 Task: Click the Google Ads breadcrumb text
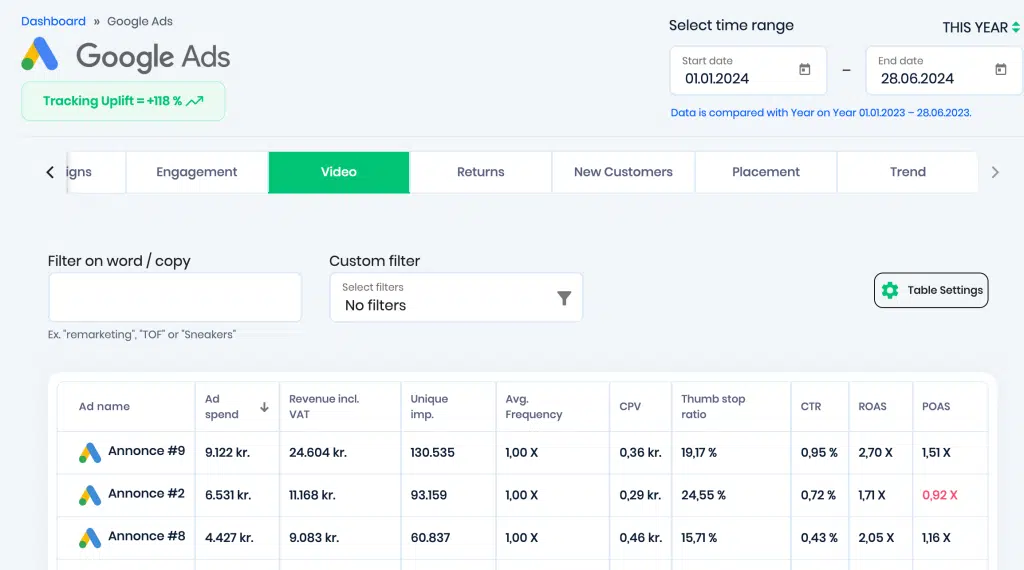tap(140, 21)
